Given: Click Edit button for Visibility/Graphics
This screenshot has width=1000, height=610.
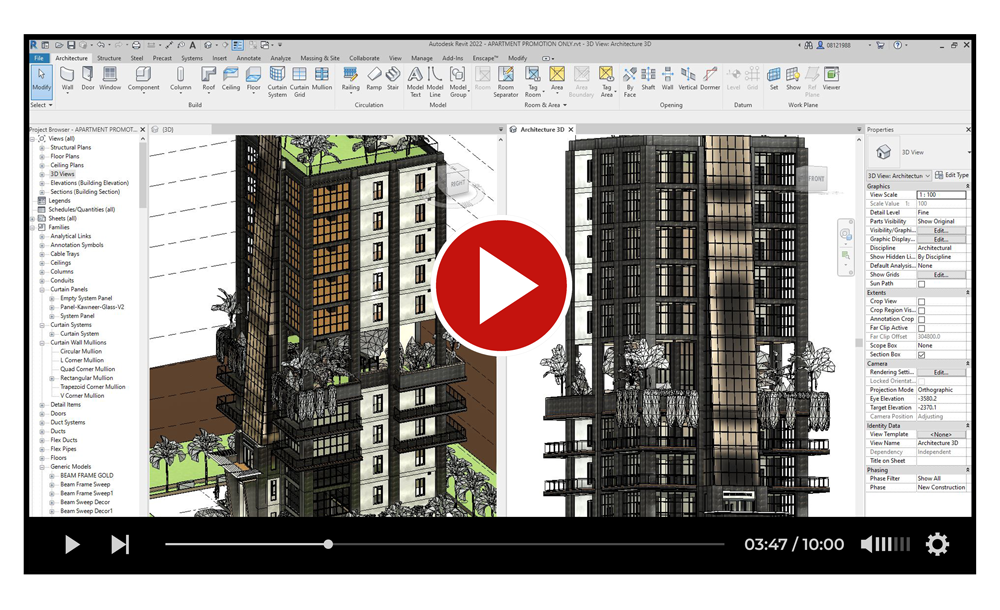Looking at the screenshot, I should pos(940,230).
